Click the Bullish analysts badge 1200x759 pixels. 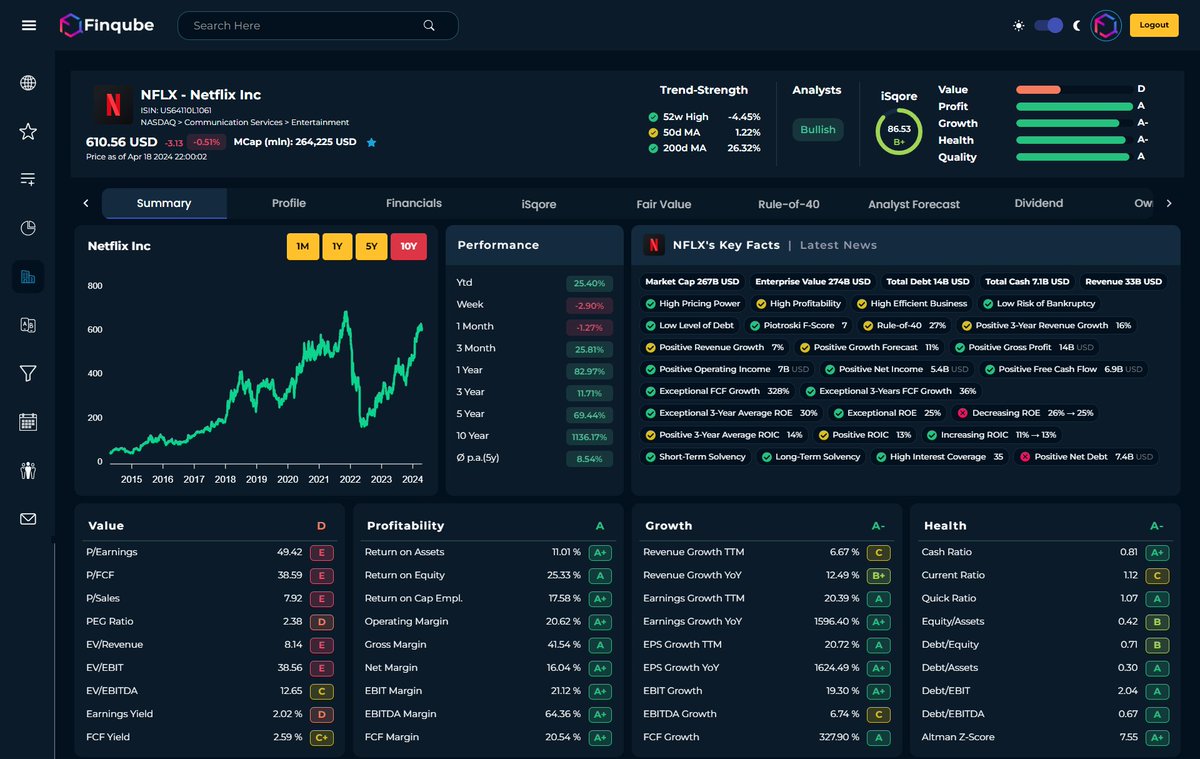point(818,129)
